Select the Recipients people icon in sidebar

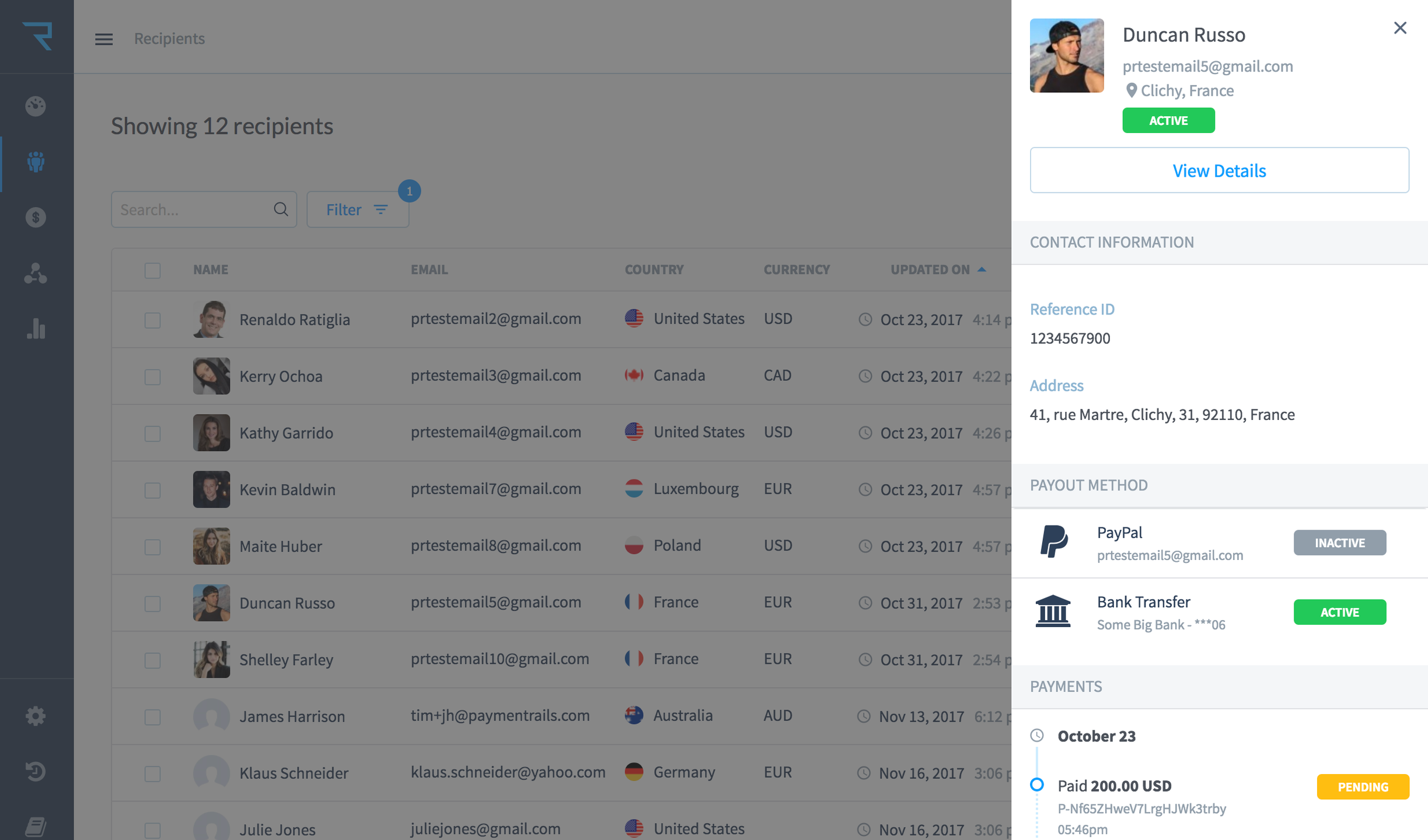click(x=36, y=162)
